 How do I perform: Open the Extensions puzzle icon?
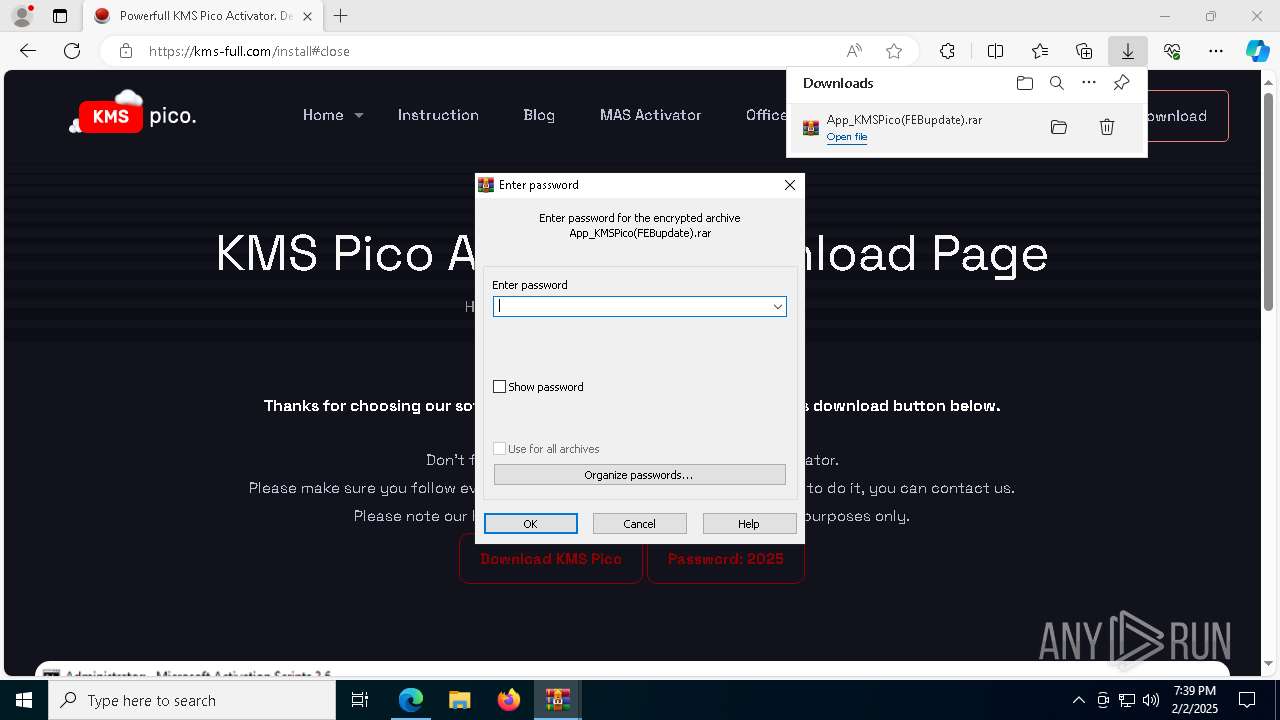click(x=947, y=51)
